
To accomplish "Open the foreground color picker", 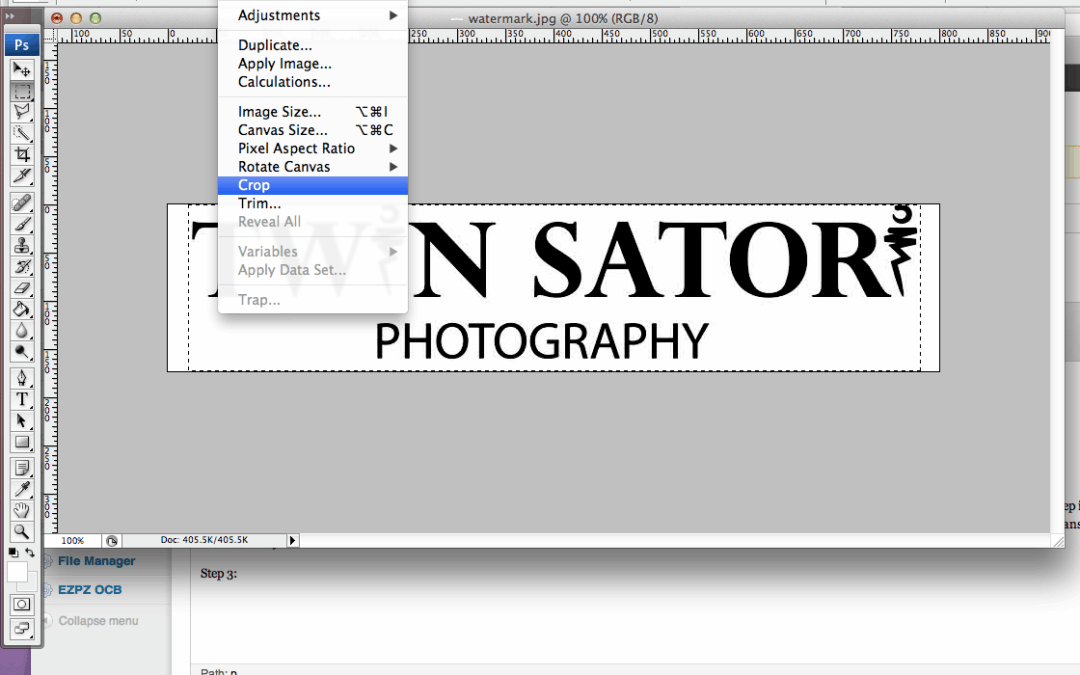I will [17, 572].
